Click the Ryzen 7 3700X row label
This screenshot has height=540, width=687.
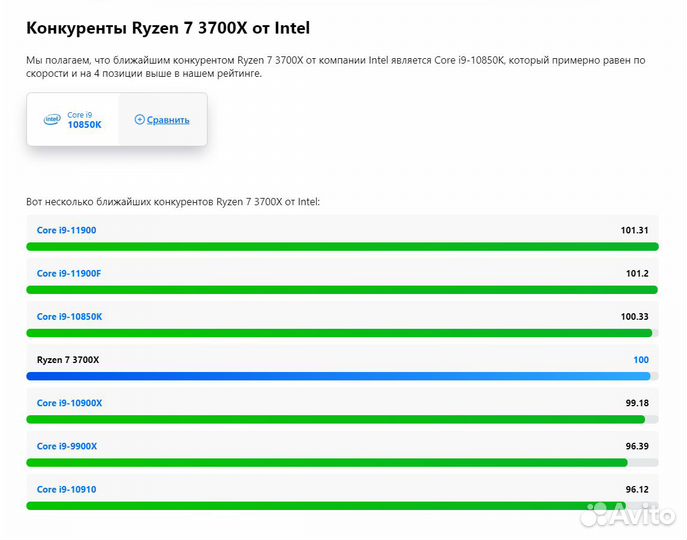point(68,360)
